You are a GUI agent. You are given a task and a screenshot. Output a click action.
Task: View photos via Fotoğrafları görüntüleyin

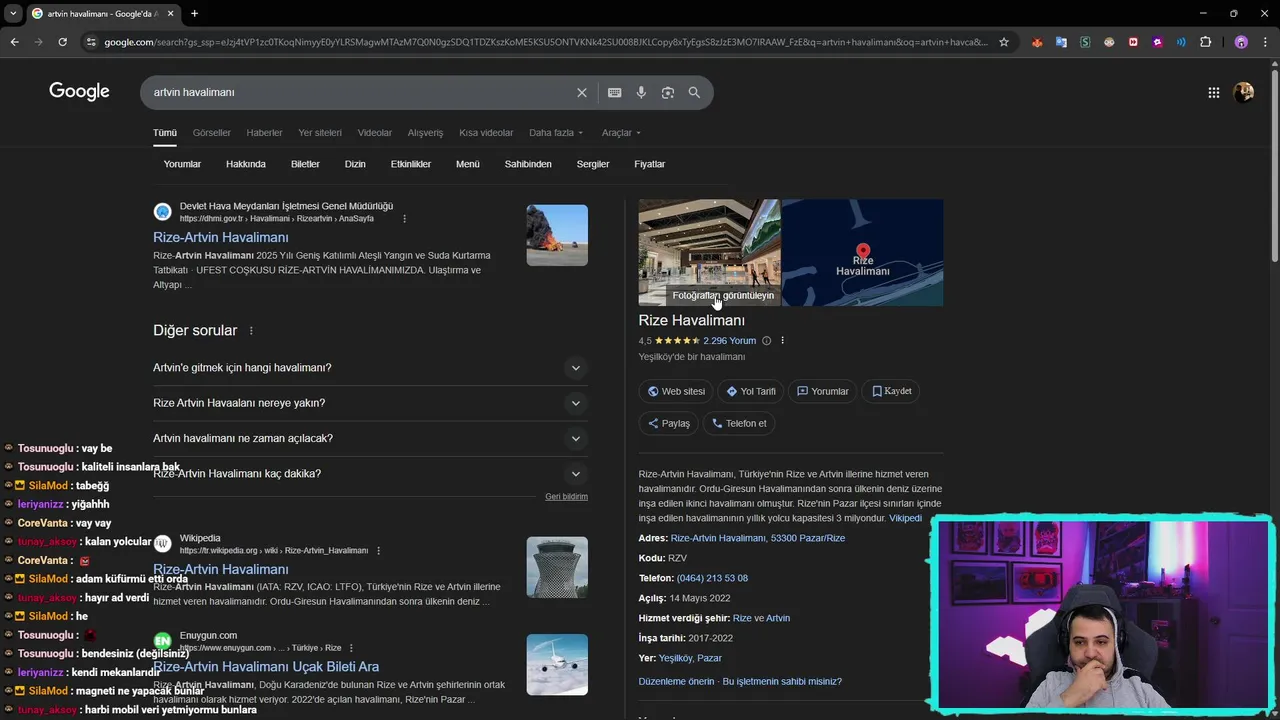coord(723,295)
